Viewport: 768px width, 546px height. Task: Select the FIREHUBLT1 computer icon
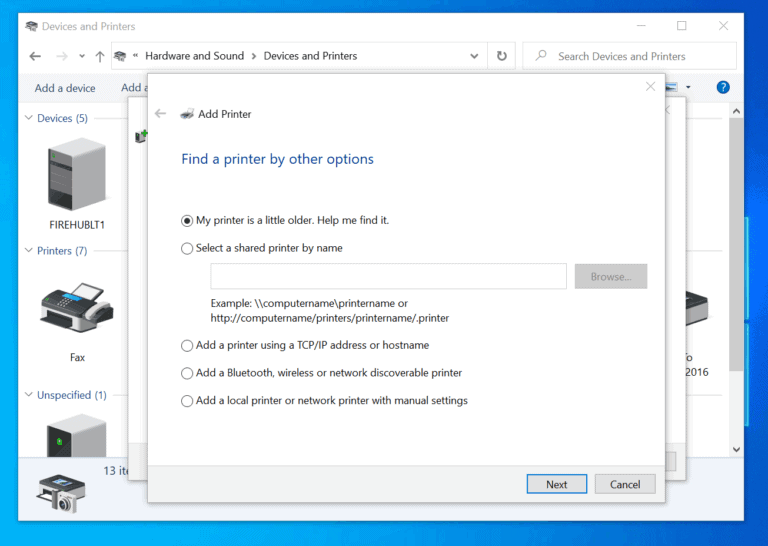(x=77, y=174)
